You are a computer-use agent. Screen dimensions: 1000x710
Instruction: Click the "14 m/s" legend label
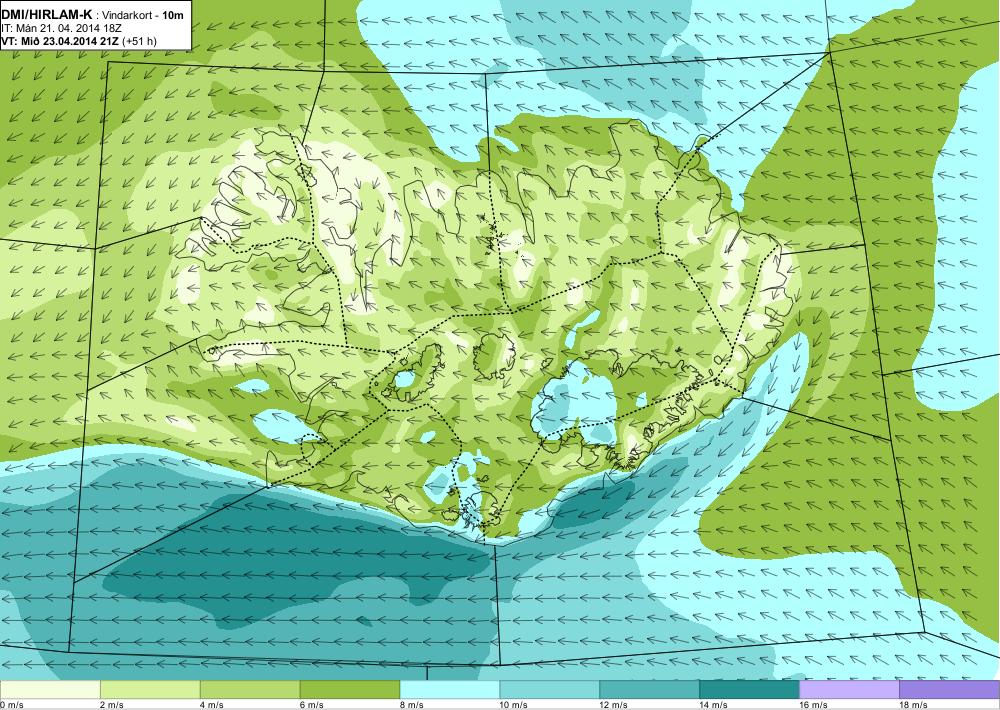(x=714, y=705)
